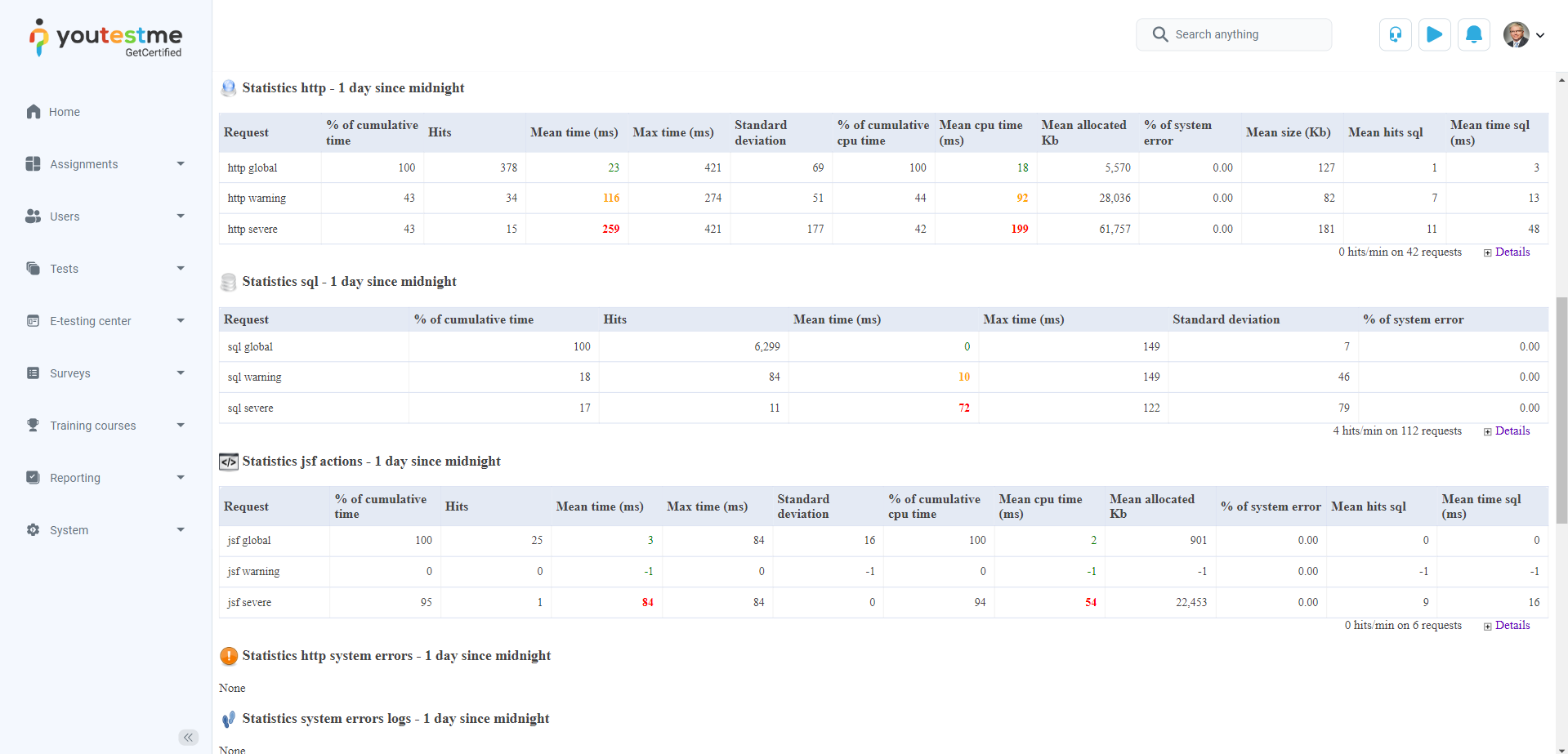Click the jsf actions code icon

click(x=229, y=462)
